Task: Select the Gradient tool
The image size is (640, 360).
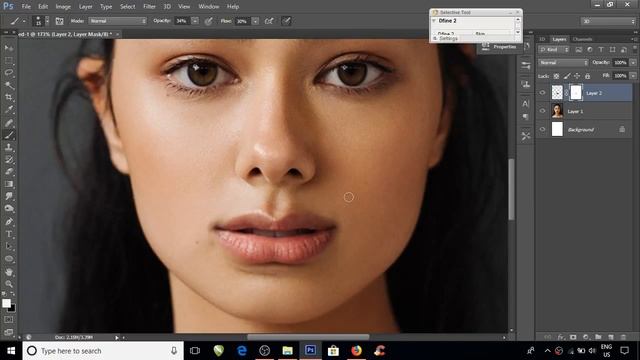Action: (9, 184)
